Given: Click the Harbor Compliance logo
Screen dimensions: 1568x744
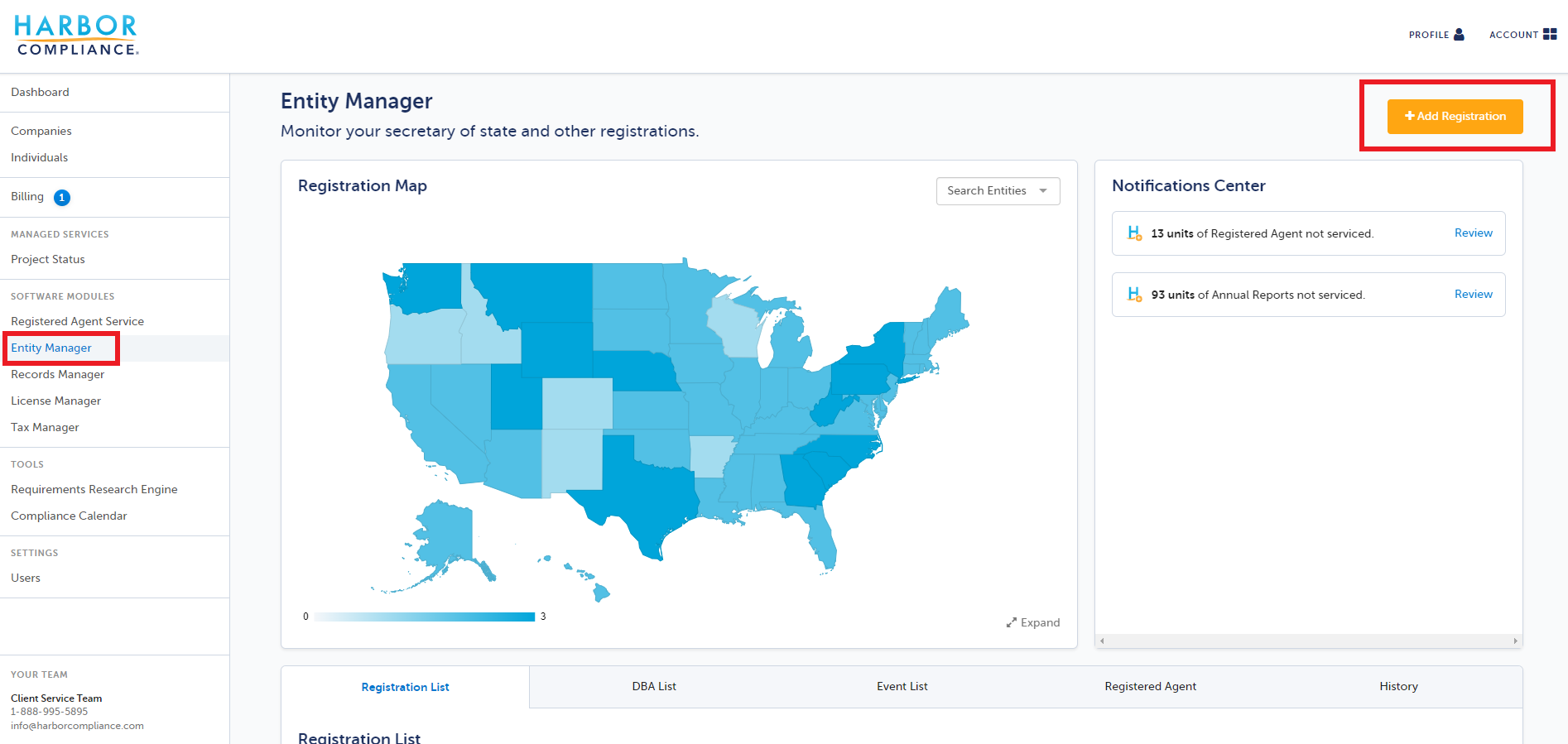Looking at the screenshot, I should [76, 36].
